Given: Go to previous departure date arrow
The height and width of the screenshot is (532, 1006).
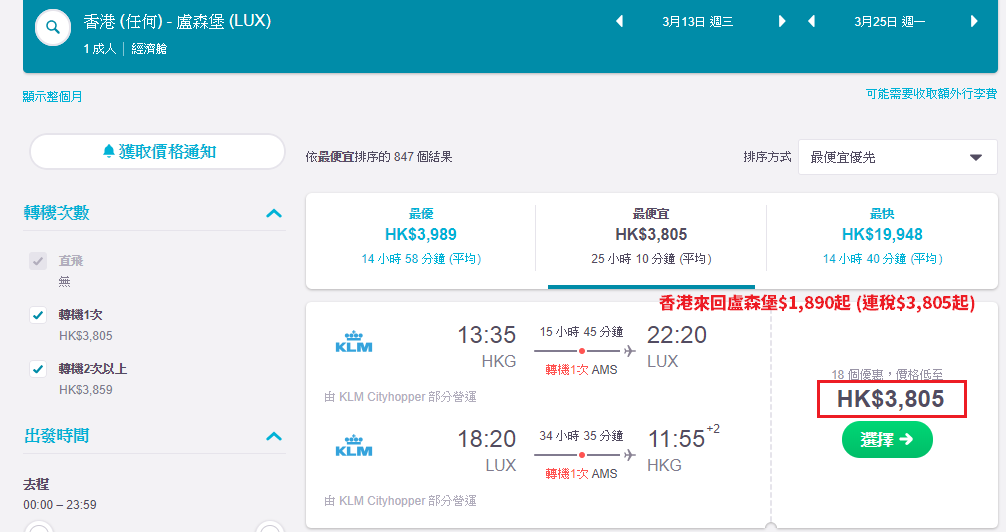Looking at the screenshot, I should click(620, 21).
